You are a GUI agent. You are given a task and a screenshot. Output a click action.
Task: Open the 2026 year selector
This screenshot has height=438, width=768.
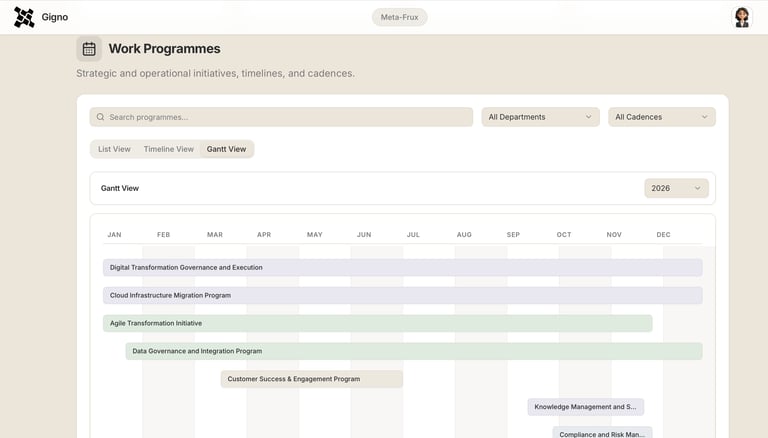click(676, 188)
